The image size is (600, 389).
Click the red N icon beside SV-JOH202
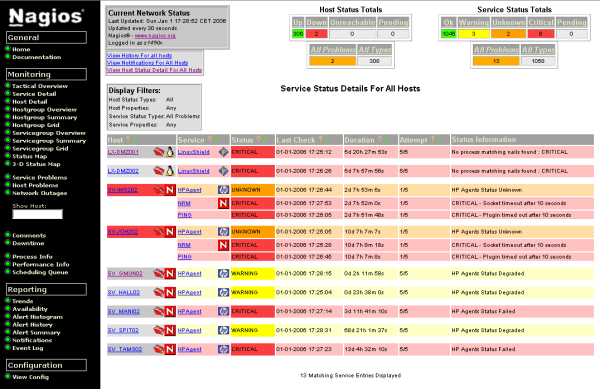tap(170, 231)
